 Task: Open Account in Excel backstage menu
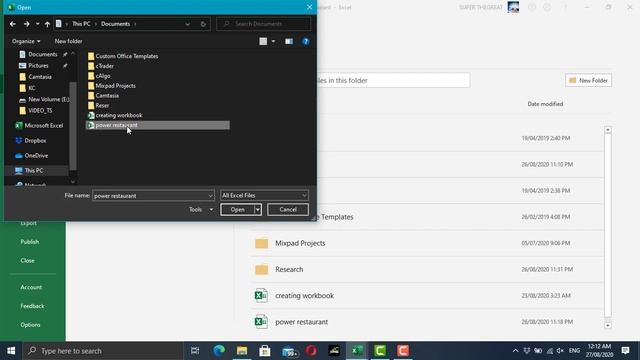[31, 287]
